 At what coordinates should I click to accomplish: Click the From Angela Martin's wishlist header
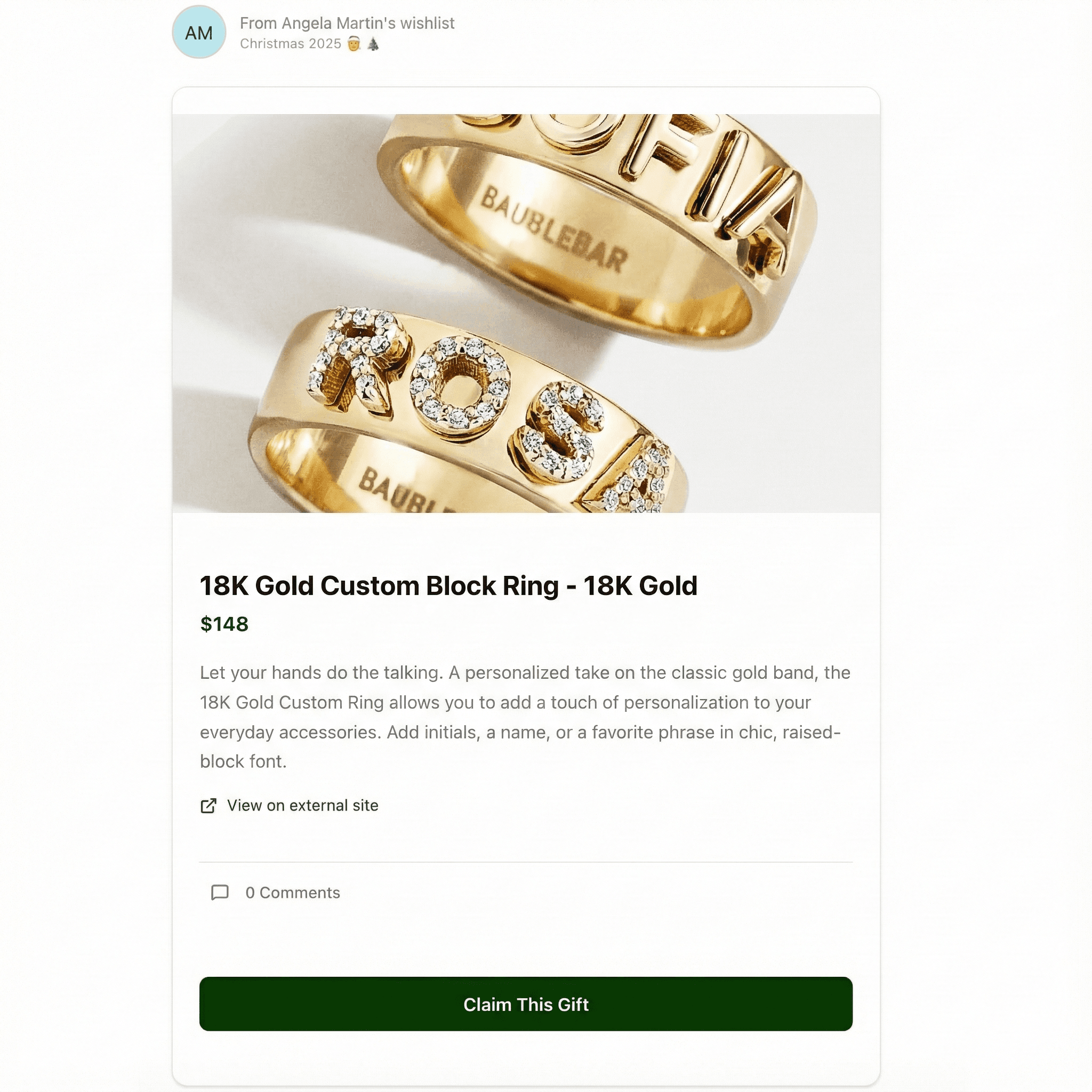347,23
